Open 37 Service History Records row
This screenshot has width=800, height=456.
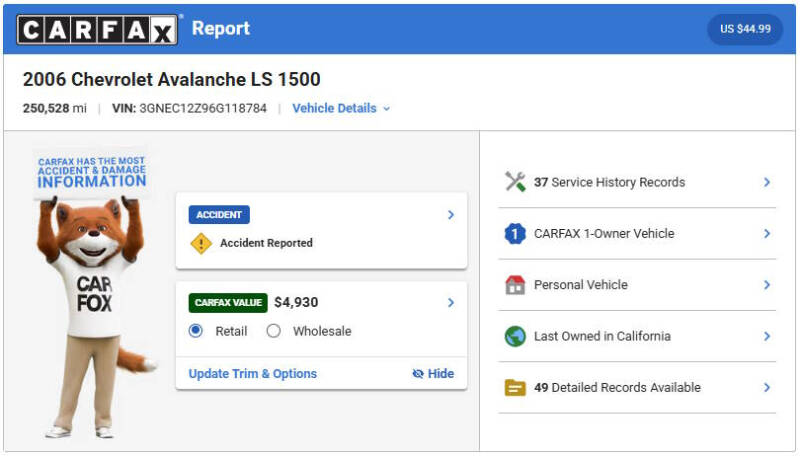tap(637, 182)
